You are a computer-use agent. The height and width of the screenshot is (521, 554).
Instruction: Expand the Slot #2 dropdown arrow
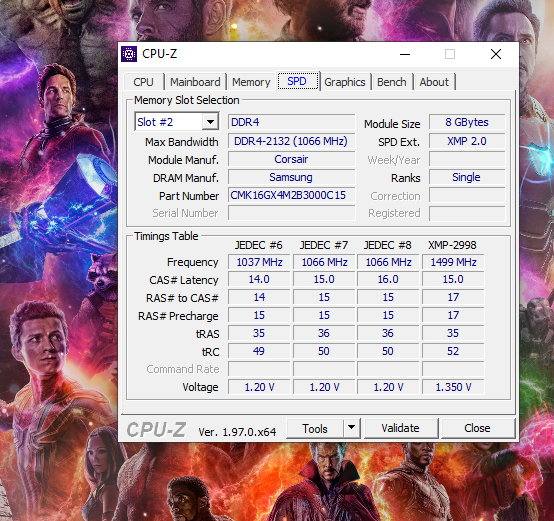(211, 122)
